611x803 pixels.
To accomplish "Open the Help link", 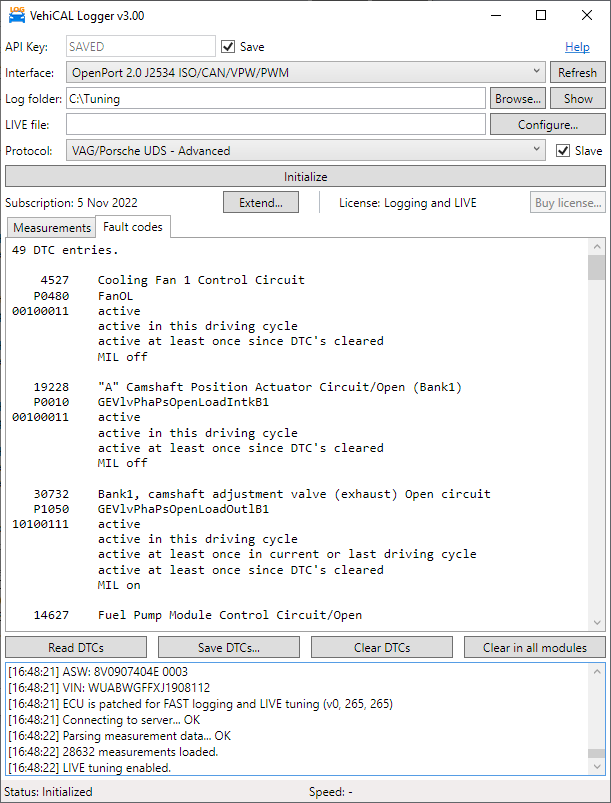I will 577,47.
